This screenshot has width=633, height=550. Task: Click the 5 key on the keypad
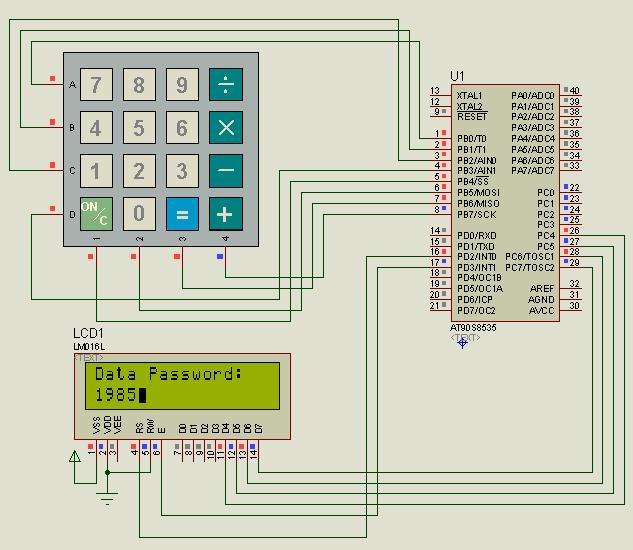(139, 128)
